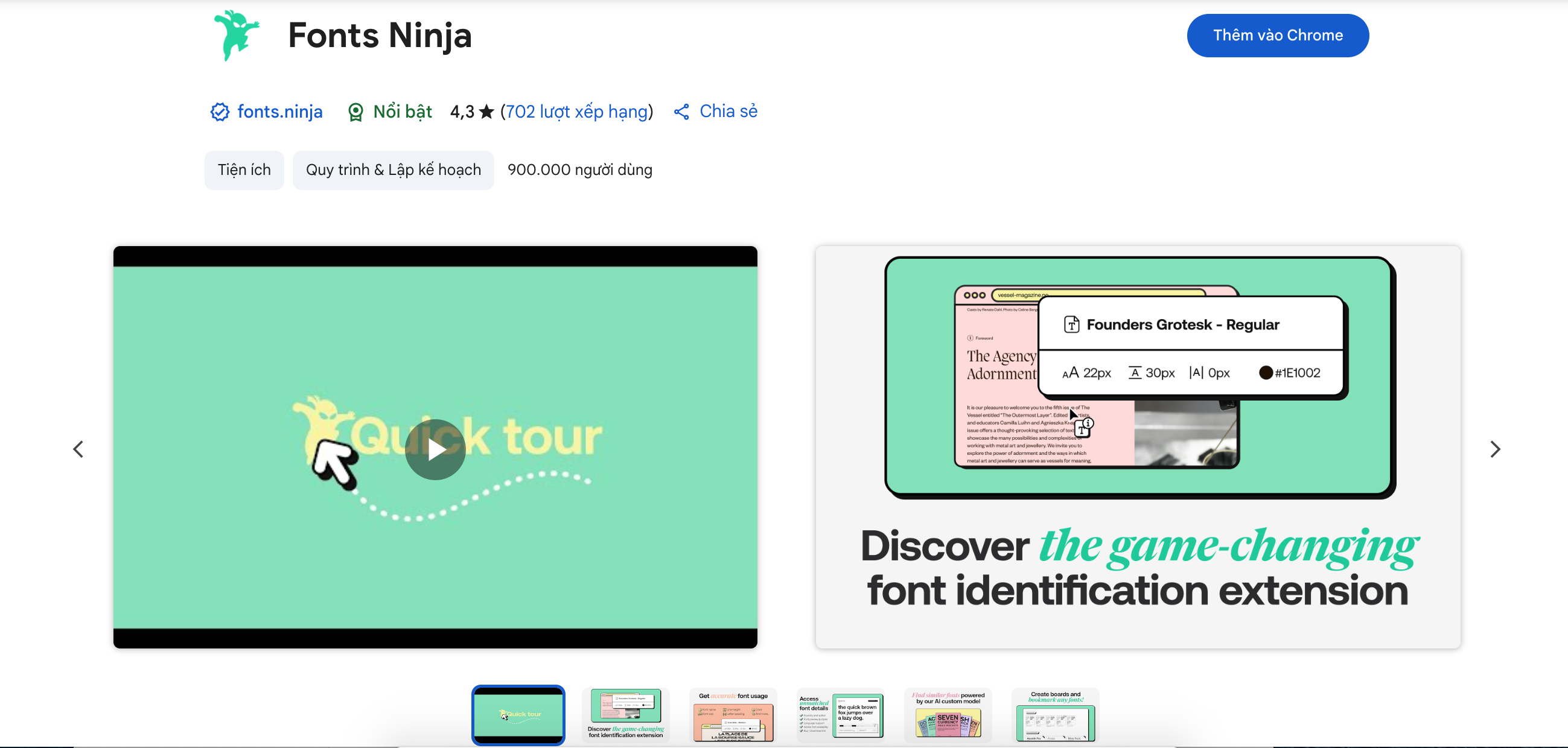Play the Quick tour video
The height and width of the screenshot is (748, 1568).
coord(435,449)
